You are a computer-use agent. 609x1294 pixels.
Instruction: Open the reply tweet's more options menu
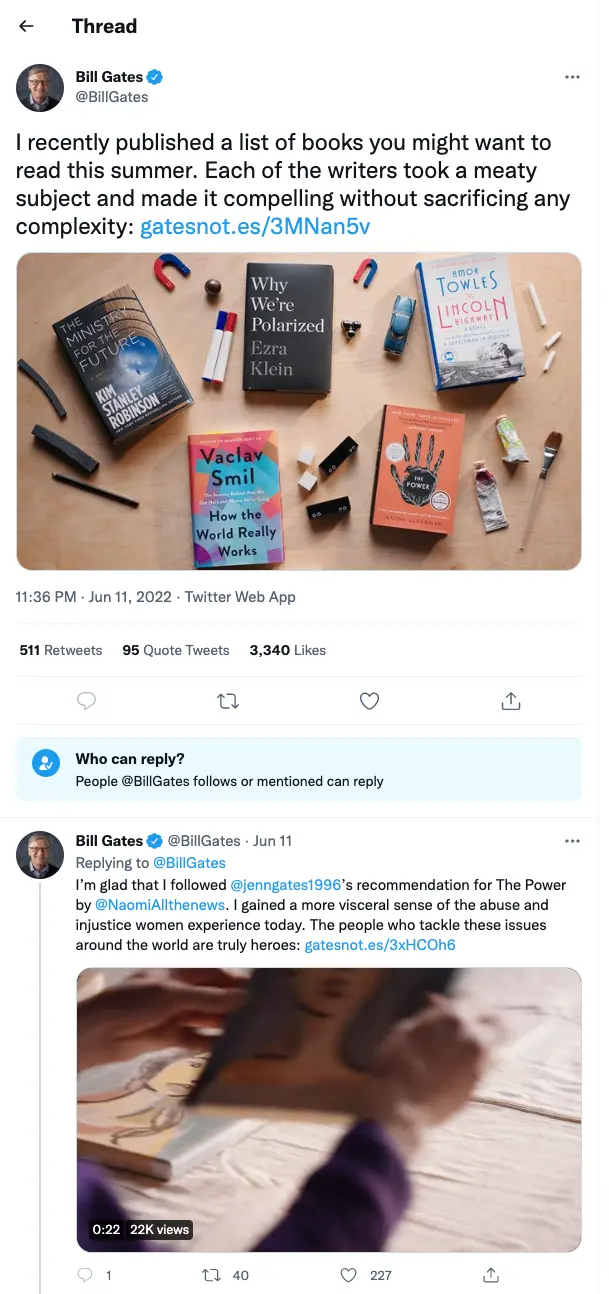572,841
